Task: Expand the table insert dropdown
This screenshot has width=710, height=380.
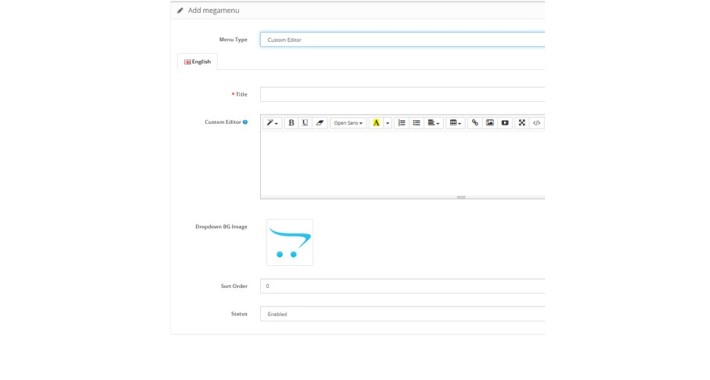Action: pyautogui.click(x=455, y=123)
